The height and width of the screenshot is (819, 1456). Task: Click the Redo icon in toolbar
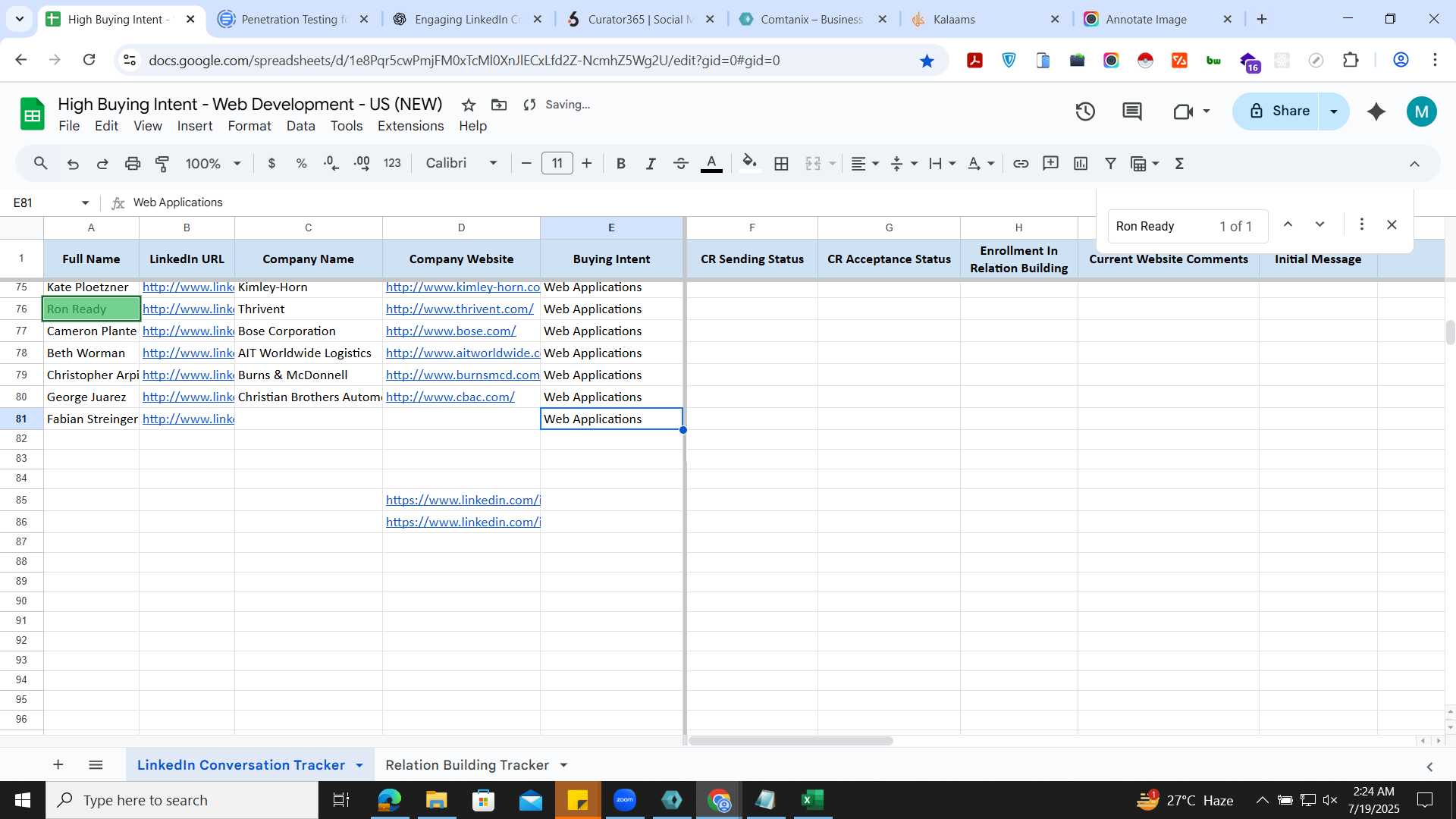tap(102, 164)
